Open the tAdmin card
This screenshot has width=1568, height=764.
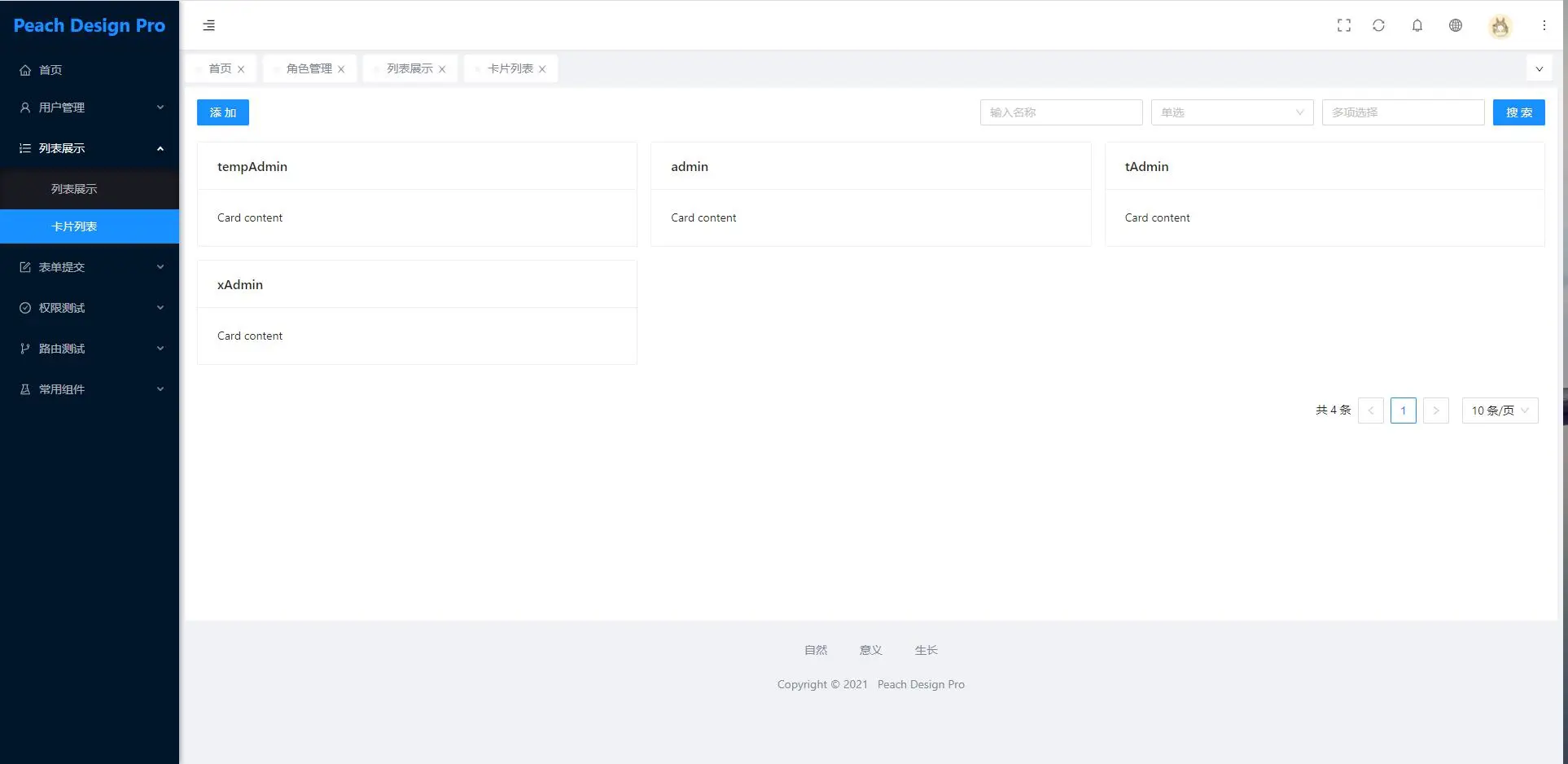[1325, 194]
